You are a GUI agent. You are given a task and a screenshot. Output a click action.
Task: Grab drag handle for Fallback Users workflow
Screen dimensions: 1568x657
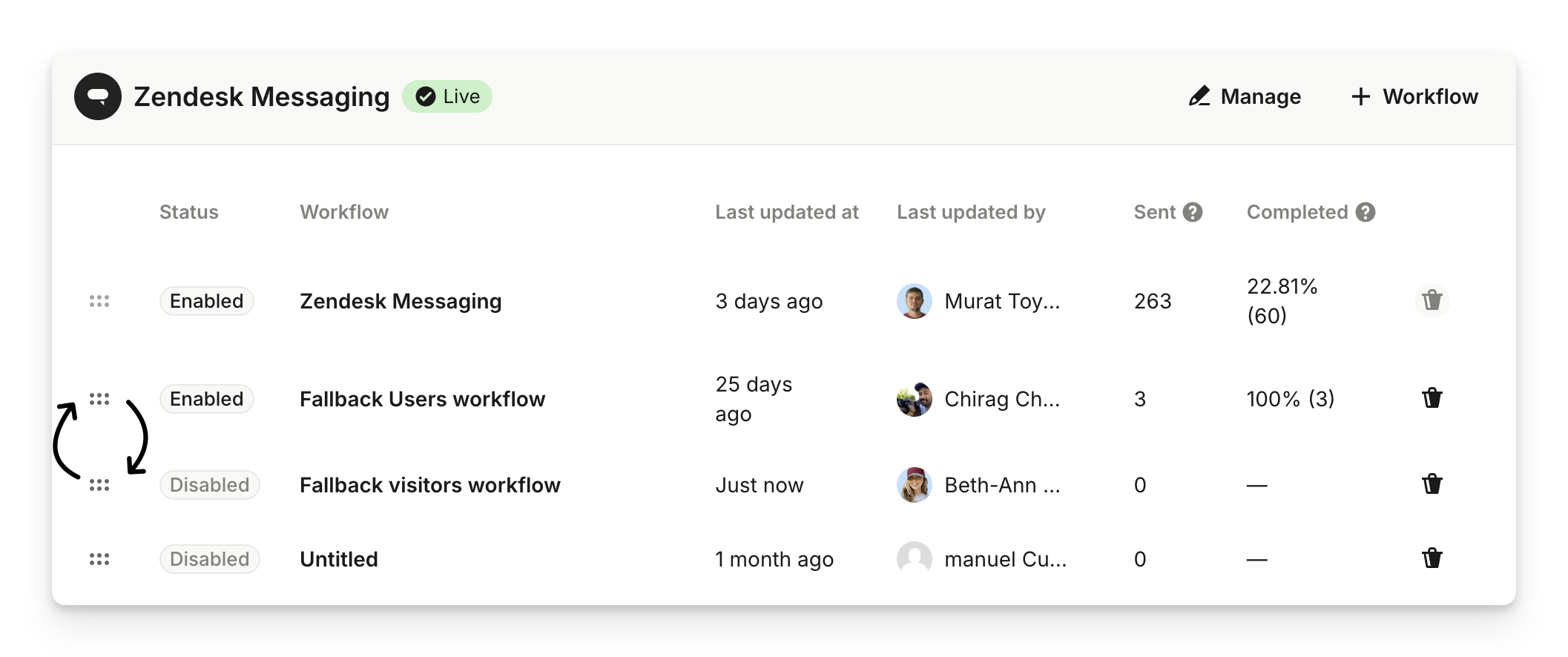[99, 399]
